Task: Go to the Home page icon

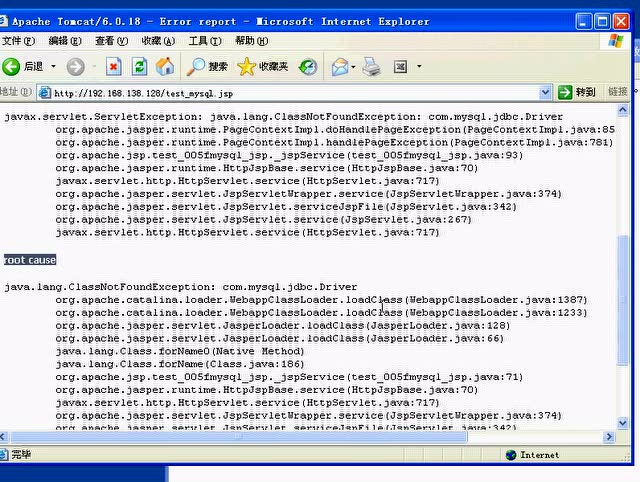Action: (165, 67)
